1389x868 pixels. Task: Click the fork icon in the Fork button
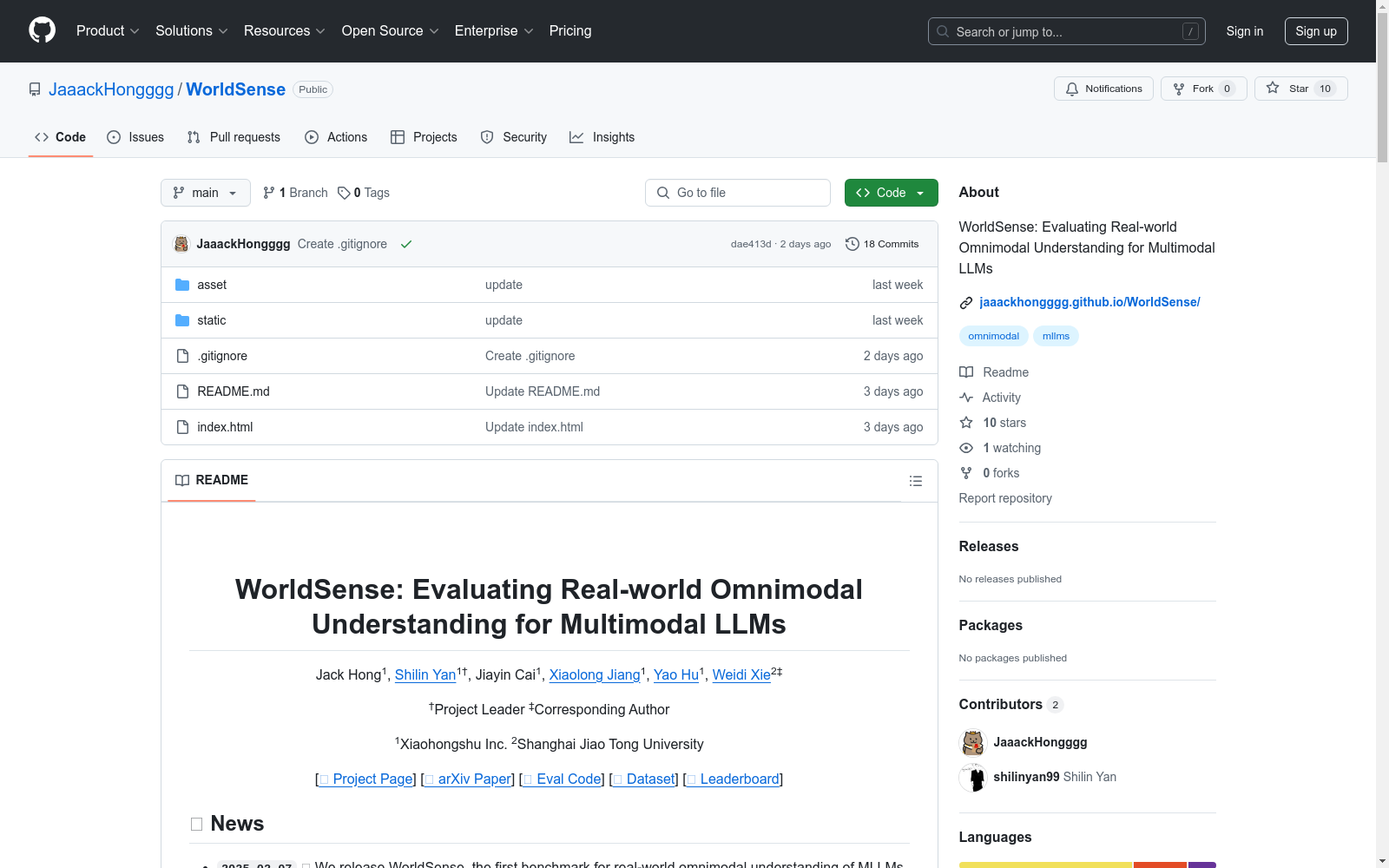(x=1179, y=89)
